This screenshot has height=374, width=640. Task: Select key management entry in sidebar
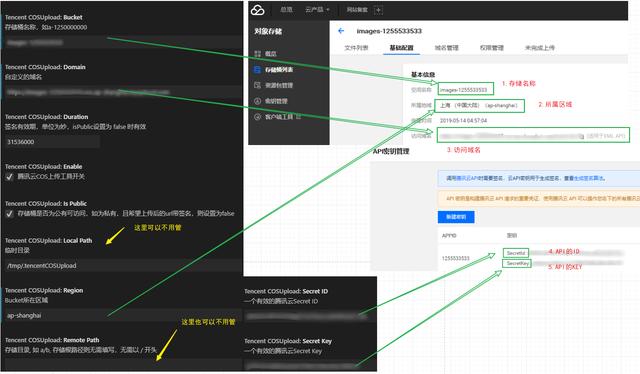click(x=276, y=101)
